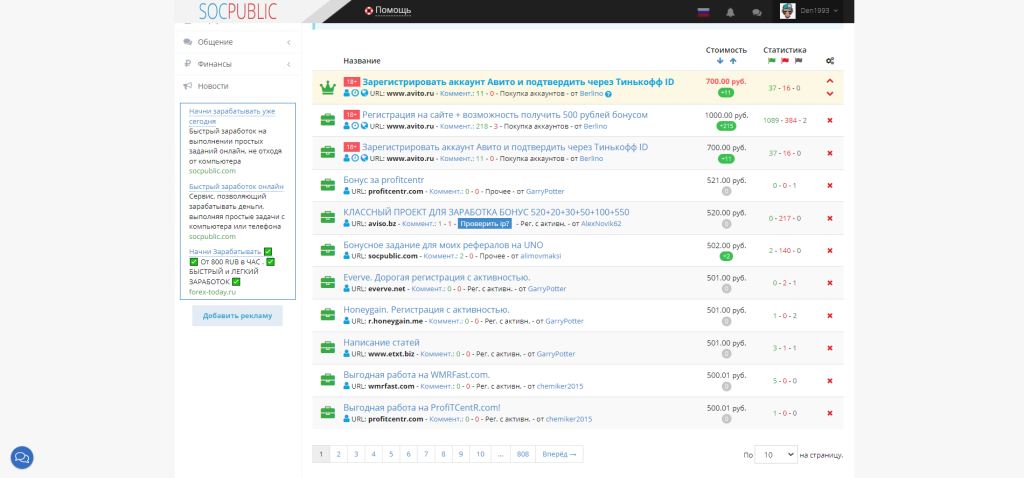Open task Honeygain. Регистрация с активностью
This screenshot has width=1024, height=478.
426,310
